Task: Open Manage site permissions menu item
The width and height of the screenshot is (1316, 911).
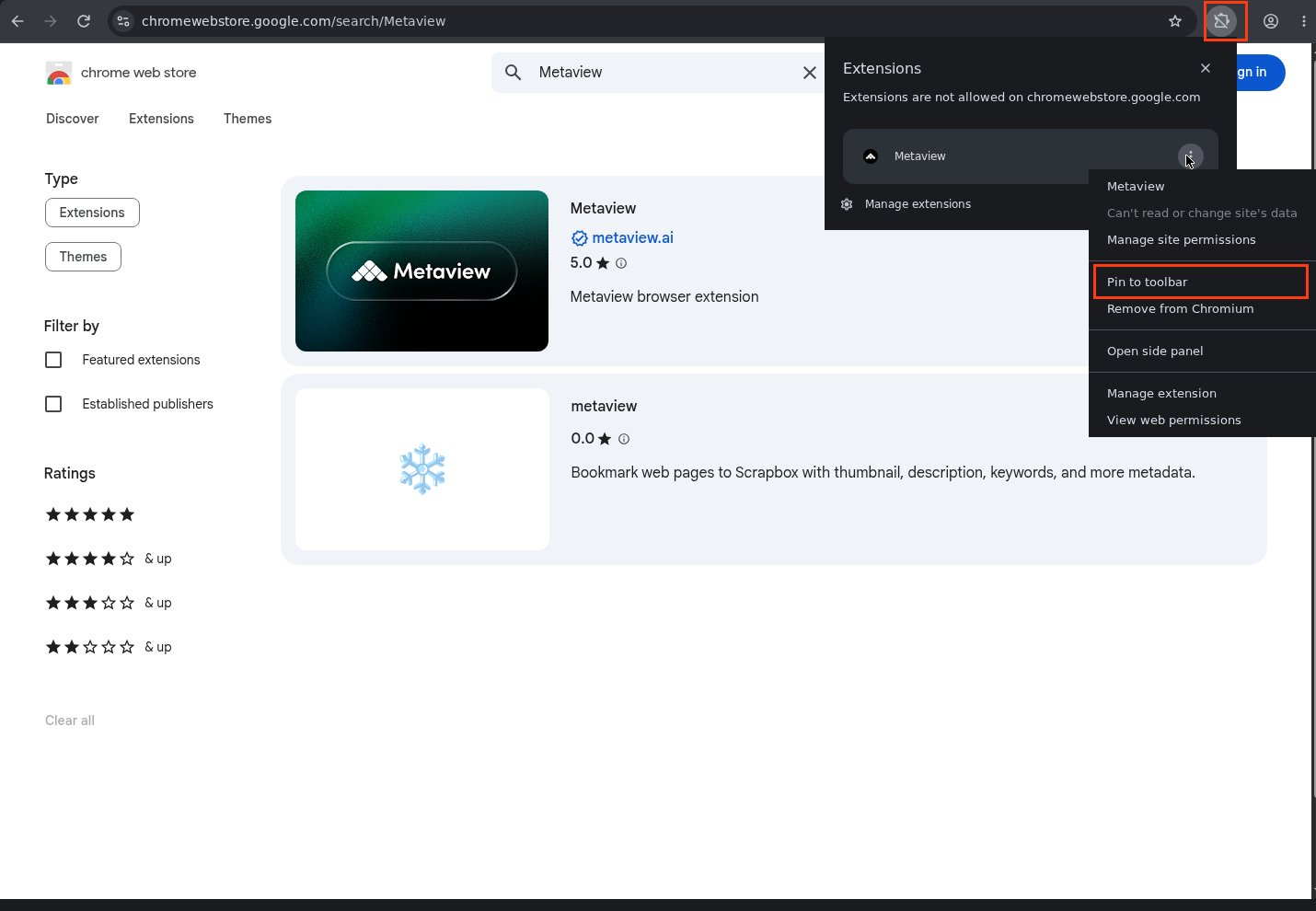Action: [1201, 239]
